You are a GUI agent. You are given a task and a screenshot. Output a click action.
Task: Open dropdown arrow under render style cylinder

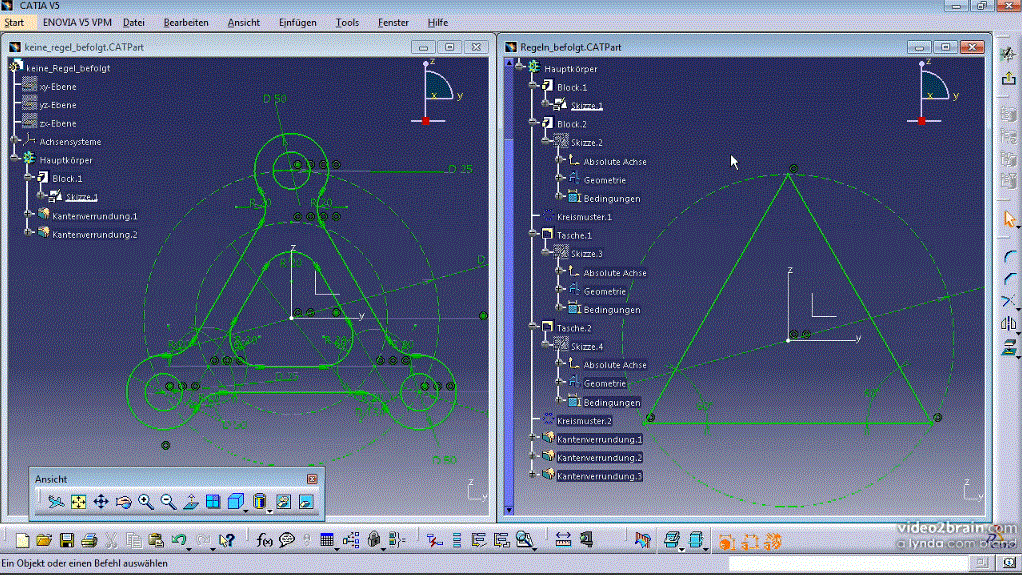coord(269,511)
